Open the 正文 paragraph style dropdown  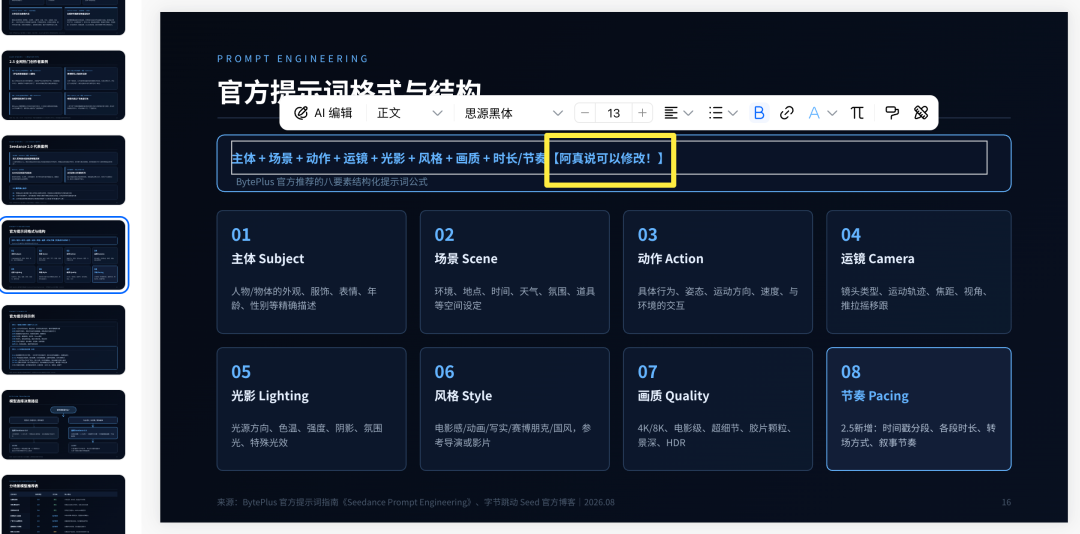click(x=409, y=113)
